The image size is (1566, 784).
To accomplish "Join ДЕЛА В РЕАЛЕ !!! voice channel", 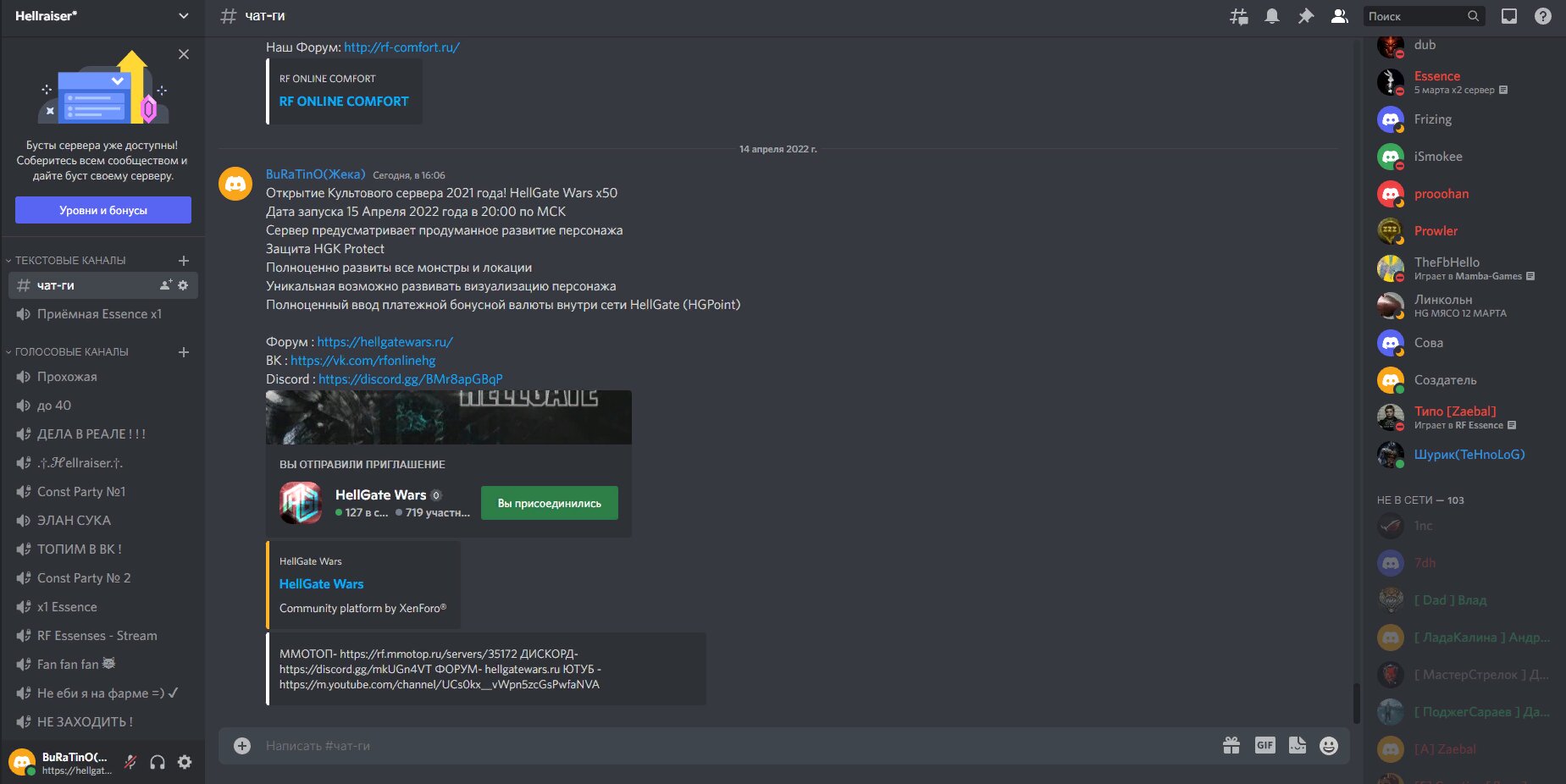I will point(103,434).
